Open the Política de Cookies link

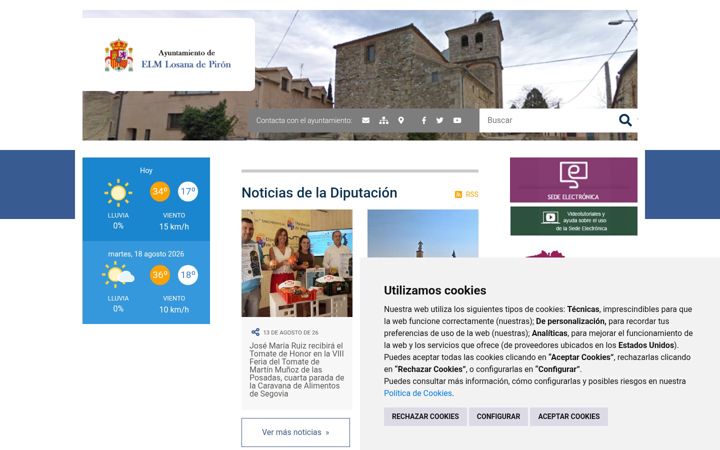(x=418, y=393)
